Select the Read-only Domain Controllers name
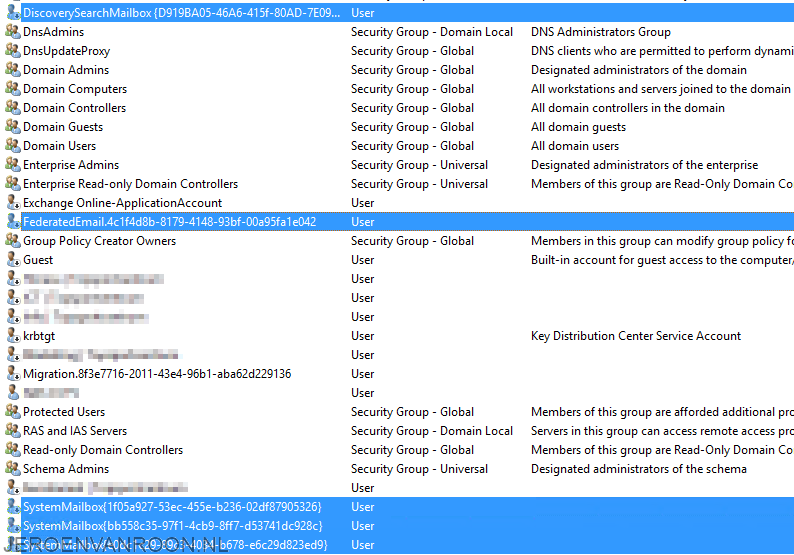Image resolution: width=794 pixels, height=555 pixels. 103,449
